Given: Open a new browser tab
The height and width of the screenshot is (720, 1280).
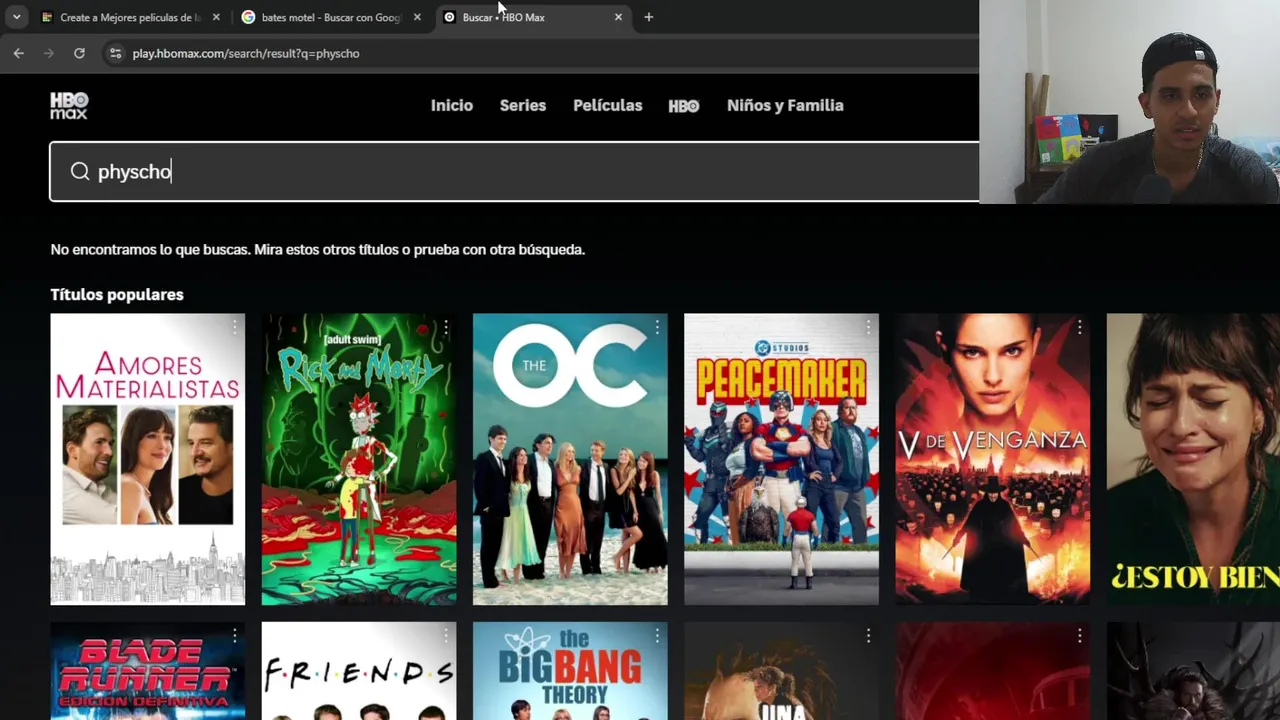Looking at the screenshot, I should (648, 17).
